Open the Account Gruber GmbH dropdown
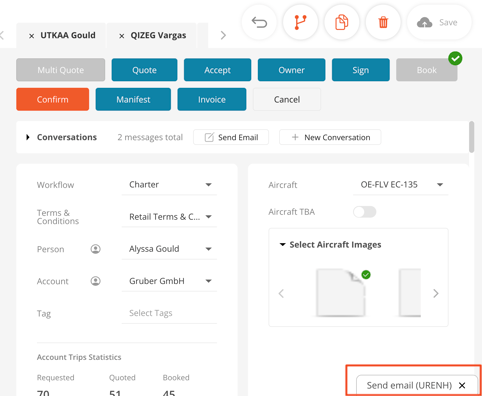The image size is (482, 396). click(169, 281)
